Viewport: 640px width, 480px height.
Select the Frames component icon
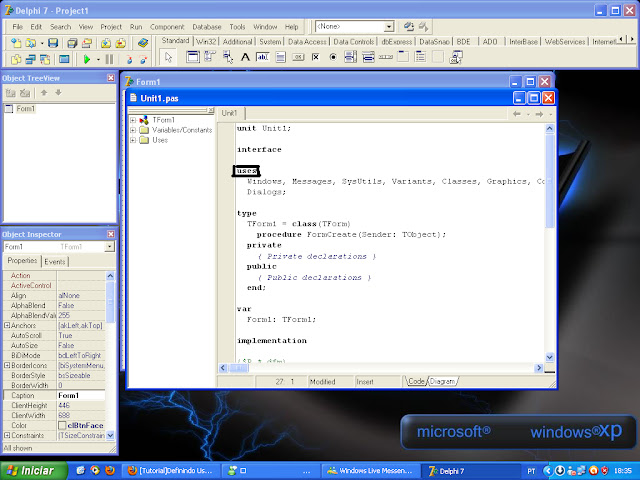(193, 57)
